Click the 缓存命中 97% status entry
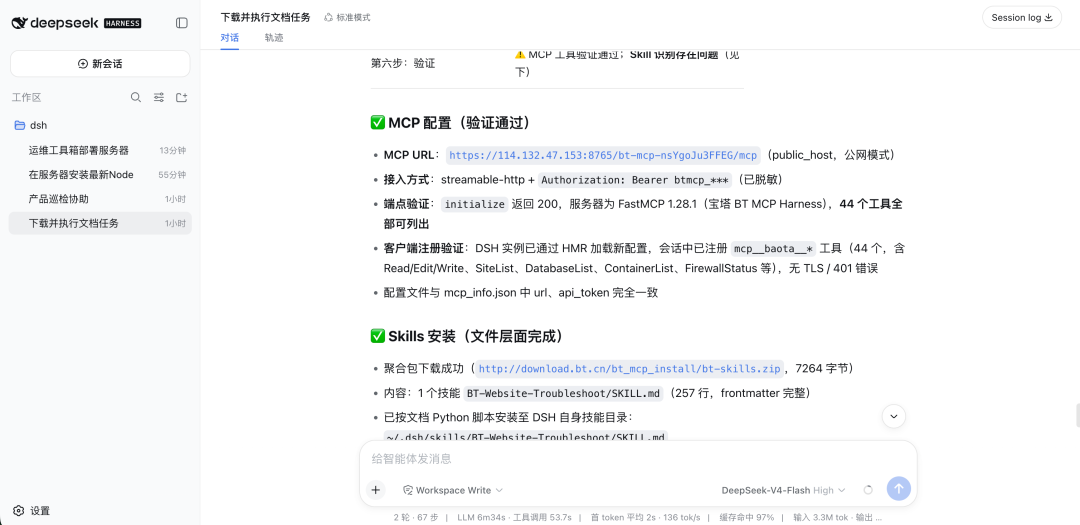Image resolution: width=1080 pixels, height=525 pixels. [747, 517]
